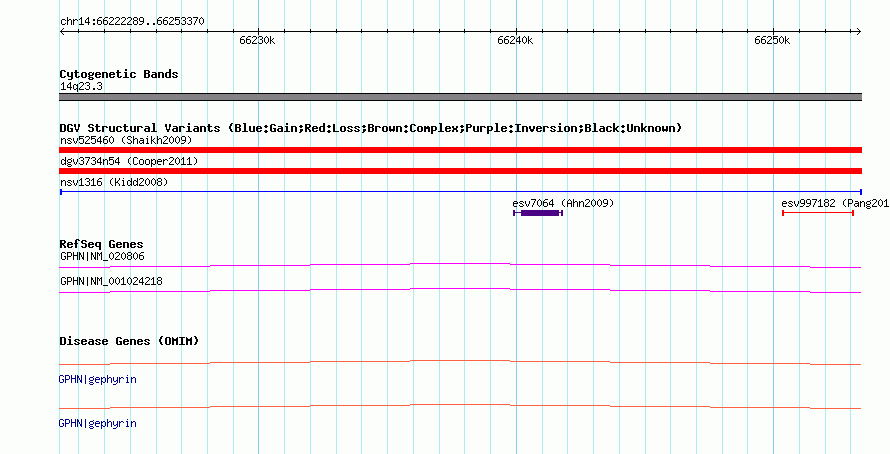
Task: Click the 66230k ruler tick label
Action: click(x=257, y=41)
